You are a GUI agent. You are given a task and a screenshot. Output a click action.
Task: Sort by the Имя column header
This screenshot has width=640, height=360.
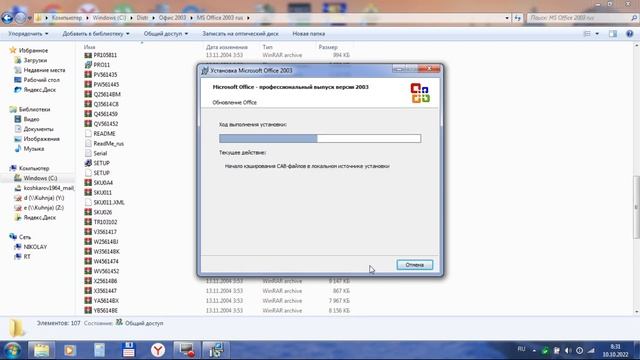[89, 47]
